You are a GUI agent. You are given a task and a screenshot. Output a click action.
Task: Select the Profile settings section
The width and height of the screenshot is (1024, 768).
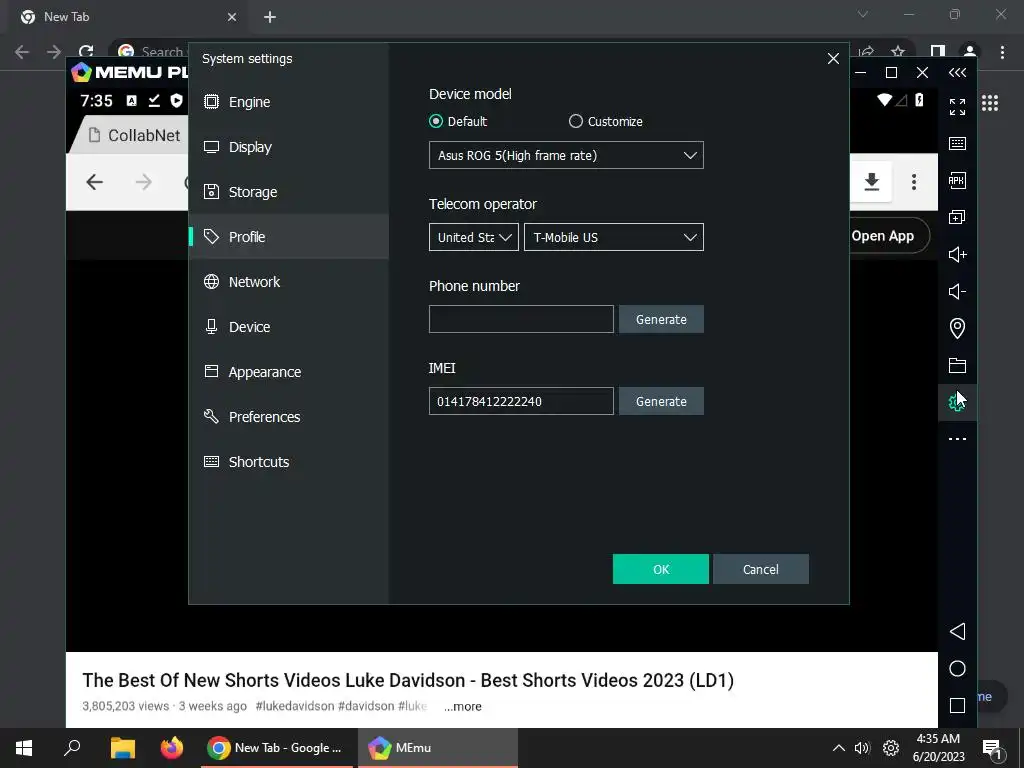click(288, 236)
